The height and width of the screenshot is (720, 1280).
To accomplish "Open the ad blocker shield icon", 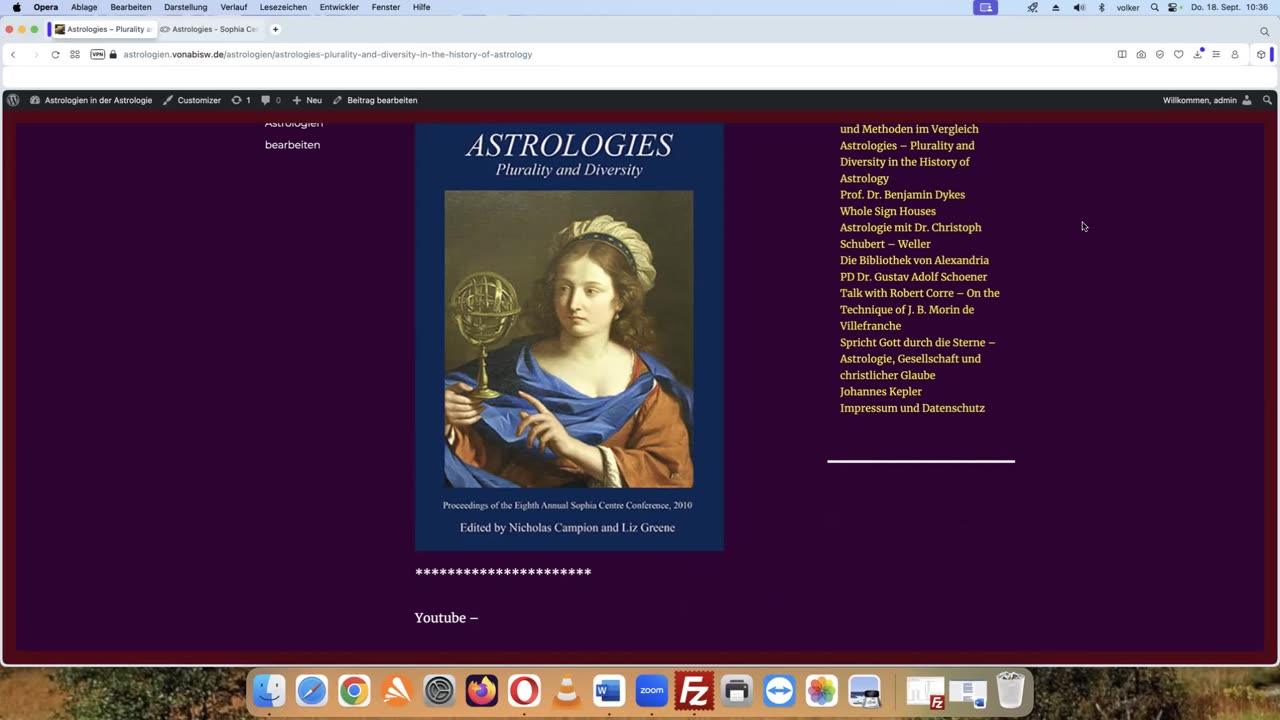I will point(1160,54).
